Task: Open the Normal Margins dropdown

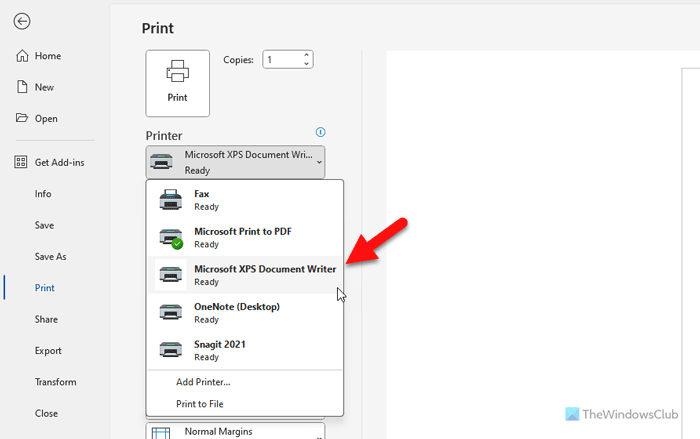Action: (236, 432)
